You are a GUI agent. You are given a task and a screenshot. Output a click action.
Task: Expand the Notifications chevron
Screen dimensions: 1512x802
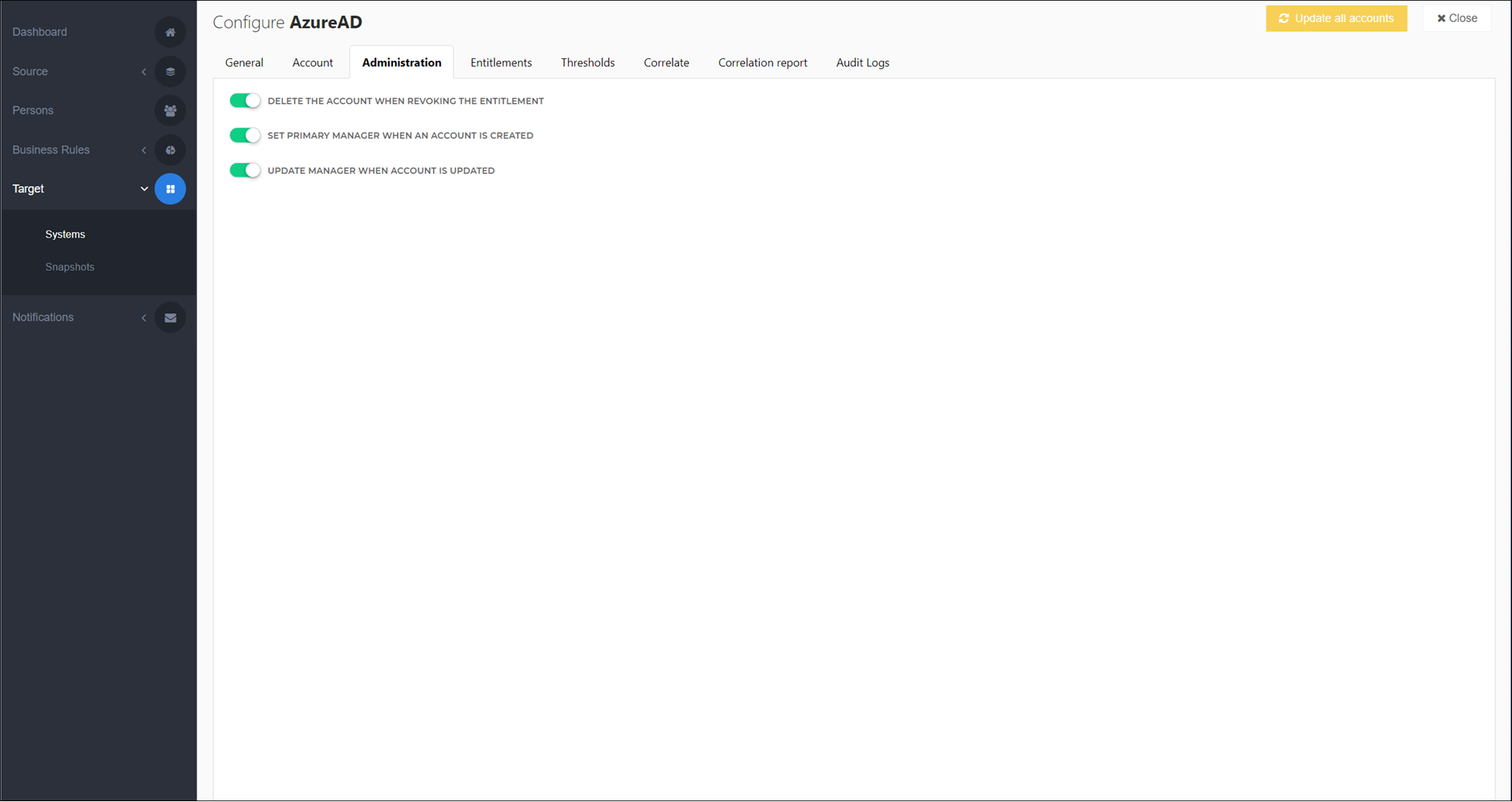144,318
